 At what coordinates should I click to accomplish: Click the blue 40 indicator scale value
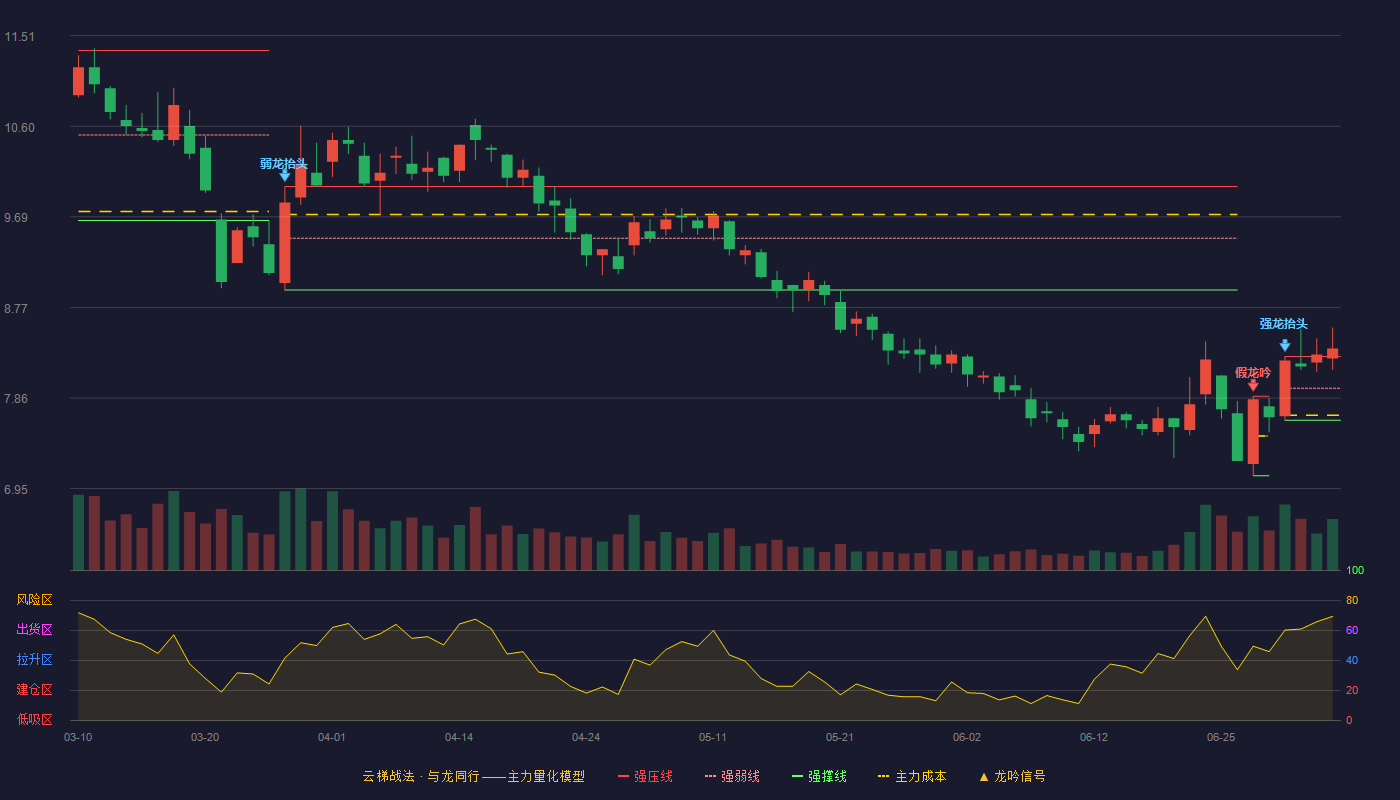(x=1352, y=660)
